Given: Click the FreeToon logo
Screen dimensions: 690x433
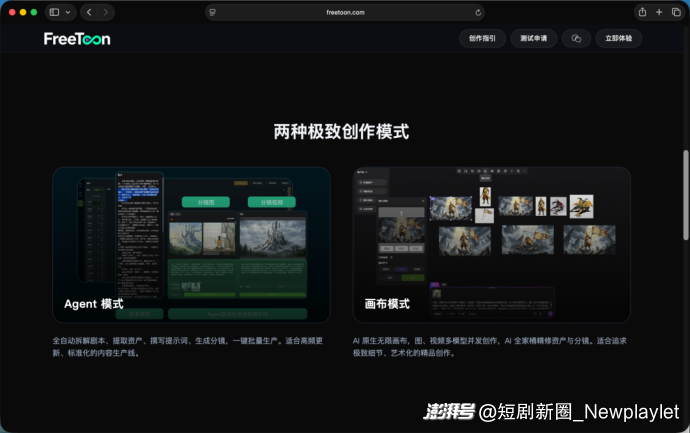Looking at the screenshot, I should (x=77, y=39).
